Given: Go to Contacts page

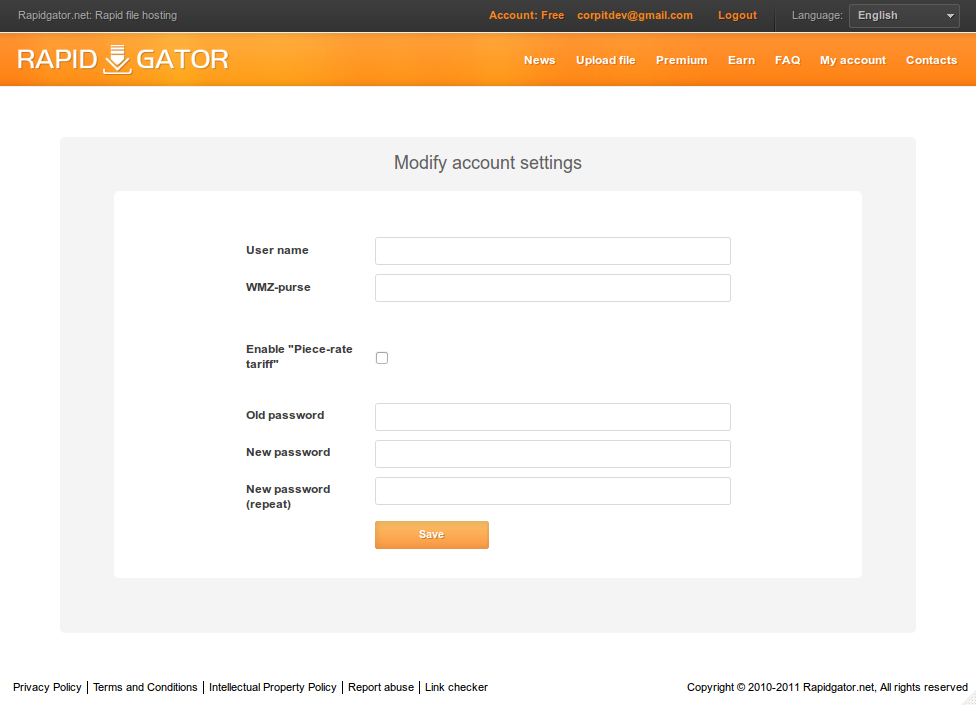Looking at the screenshot, I should (x=931, y=60).
